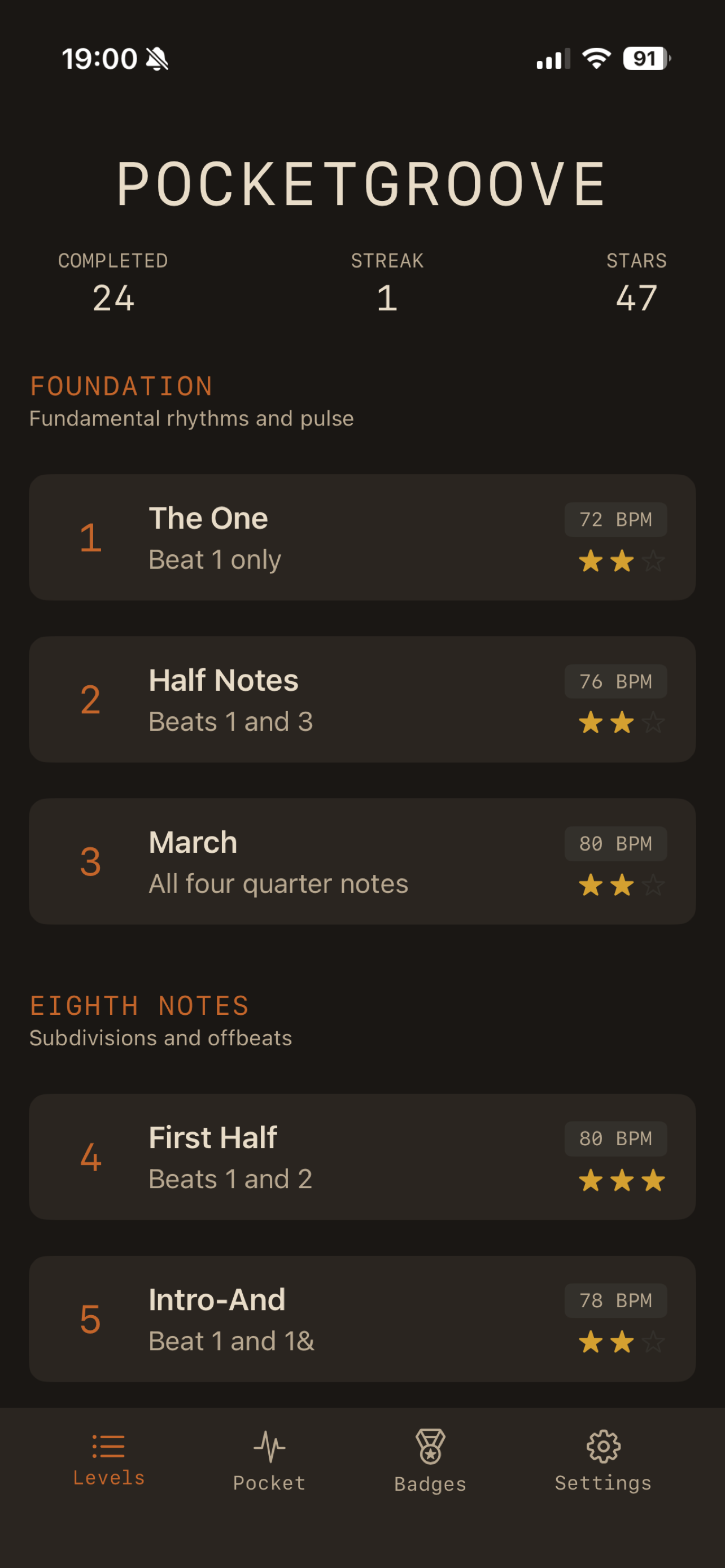The width and height of the screenshot is (725, 1568).
Task: Tap the silent mode bell icon
Action: click(158, 59)
